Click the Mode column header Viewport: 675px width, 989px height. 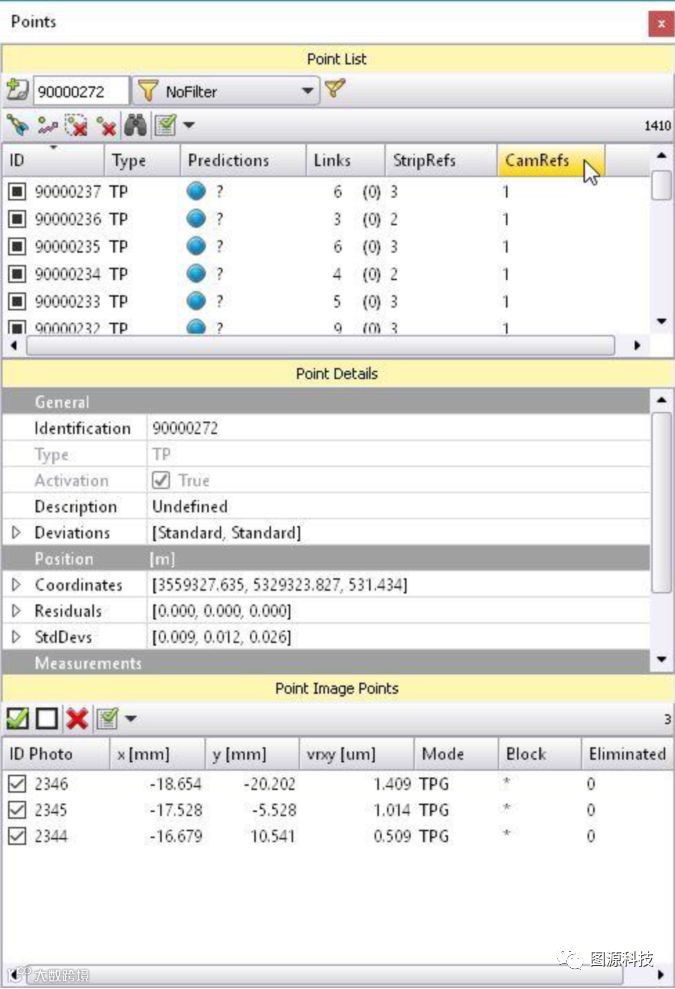(x=455, y=754)
